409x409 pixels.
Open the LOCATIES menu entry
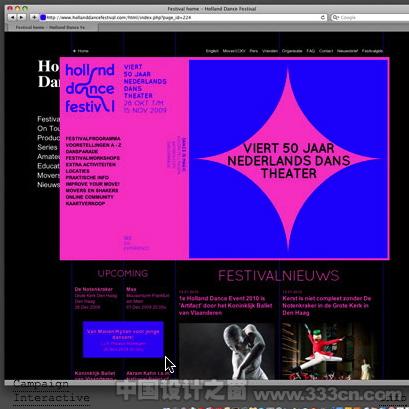point(77,171)
